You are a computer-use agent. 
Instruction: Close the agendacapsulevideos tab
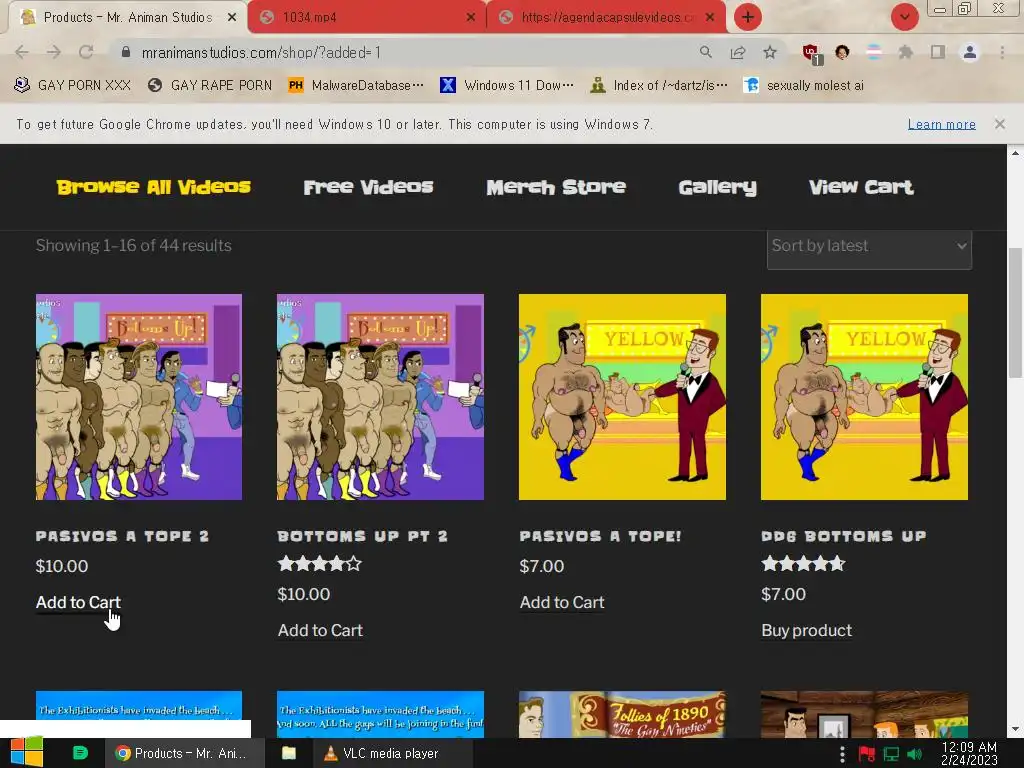(x=709, y=18)
